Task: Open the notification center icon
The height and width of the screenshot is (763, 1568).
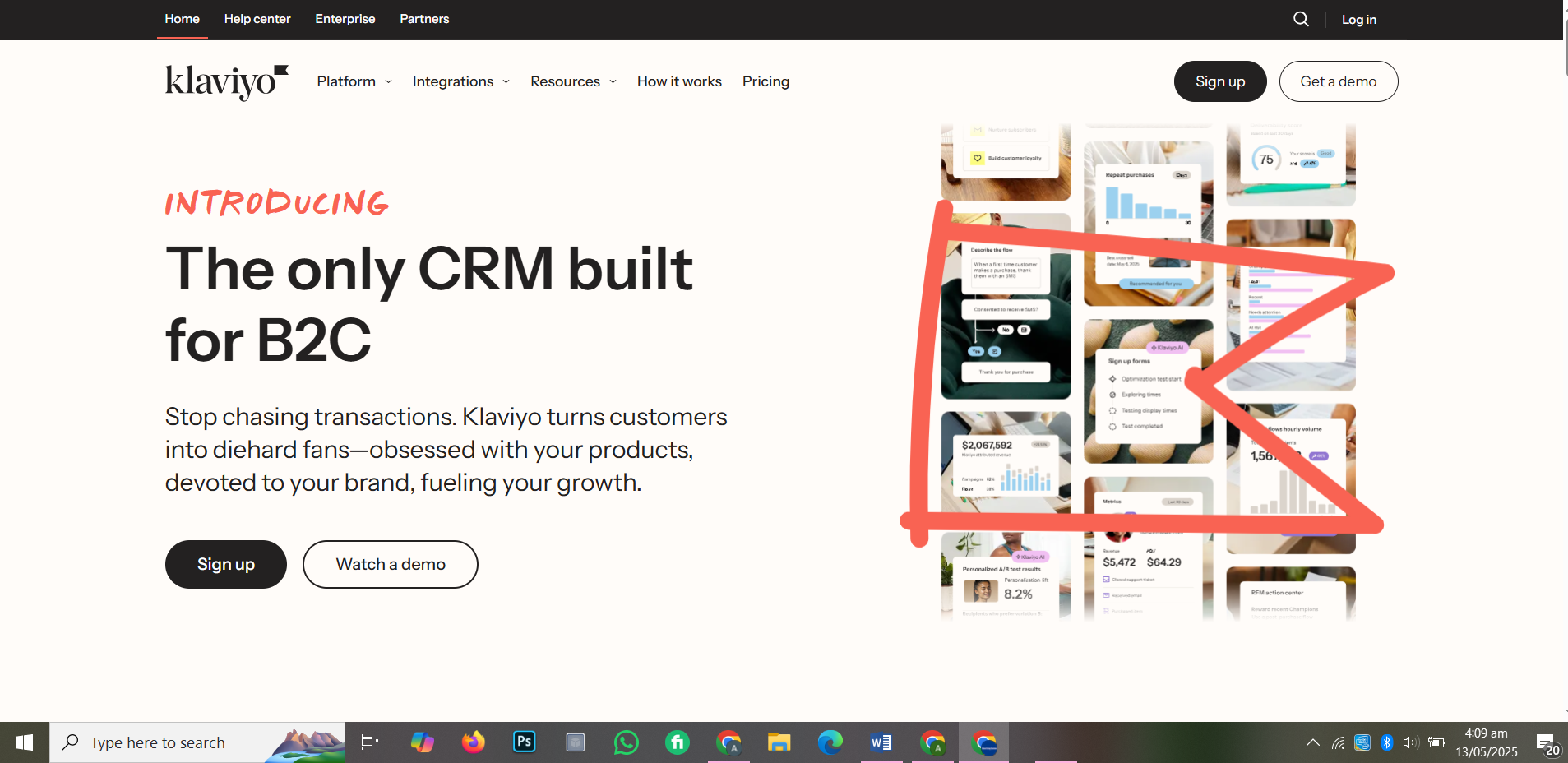Action: click(x=1547, y=743)
